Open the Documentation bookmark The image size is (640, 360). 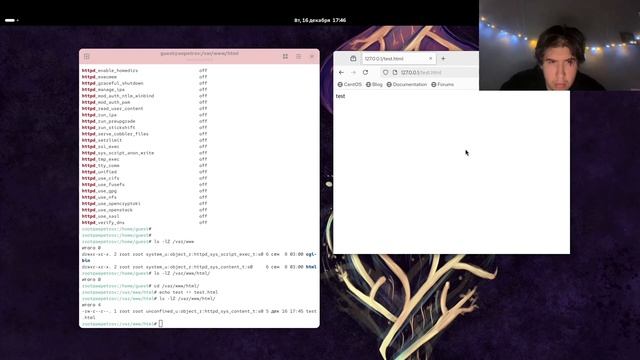click(x=407, y=84)
